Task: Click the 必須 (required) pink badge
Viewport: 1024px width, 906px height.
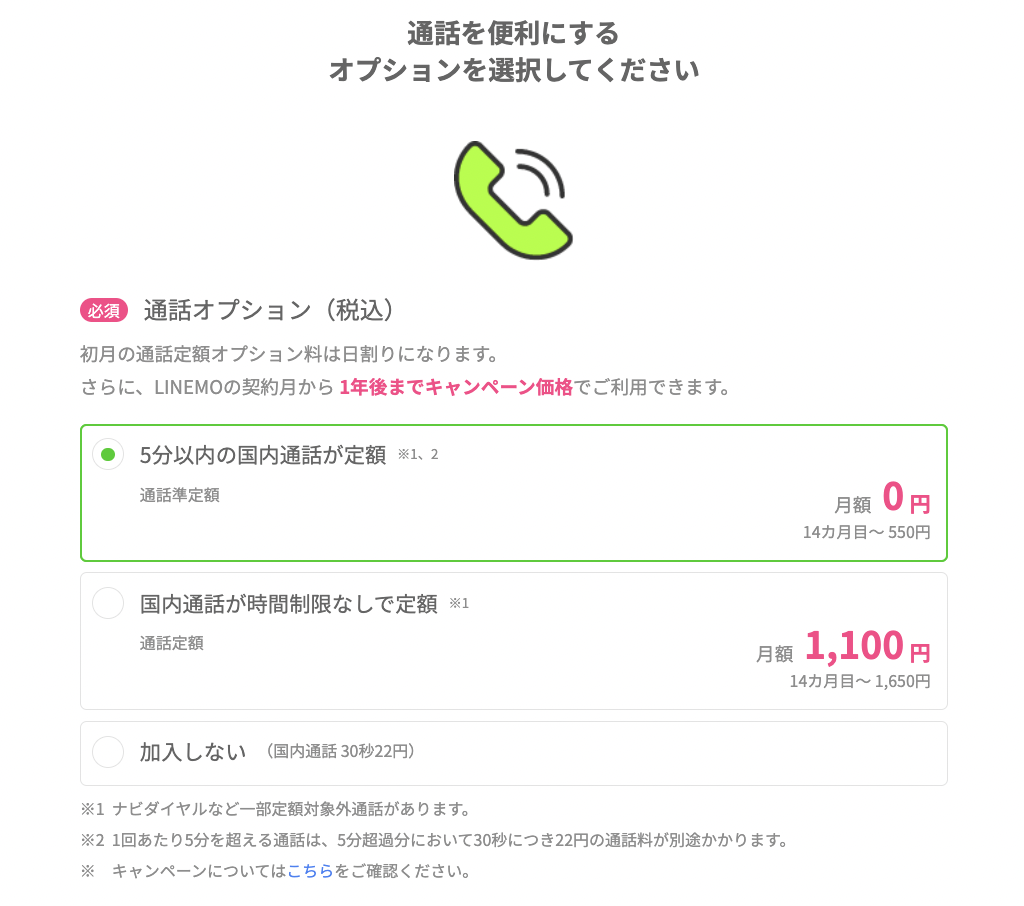Action: click(104, 311)
